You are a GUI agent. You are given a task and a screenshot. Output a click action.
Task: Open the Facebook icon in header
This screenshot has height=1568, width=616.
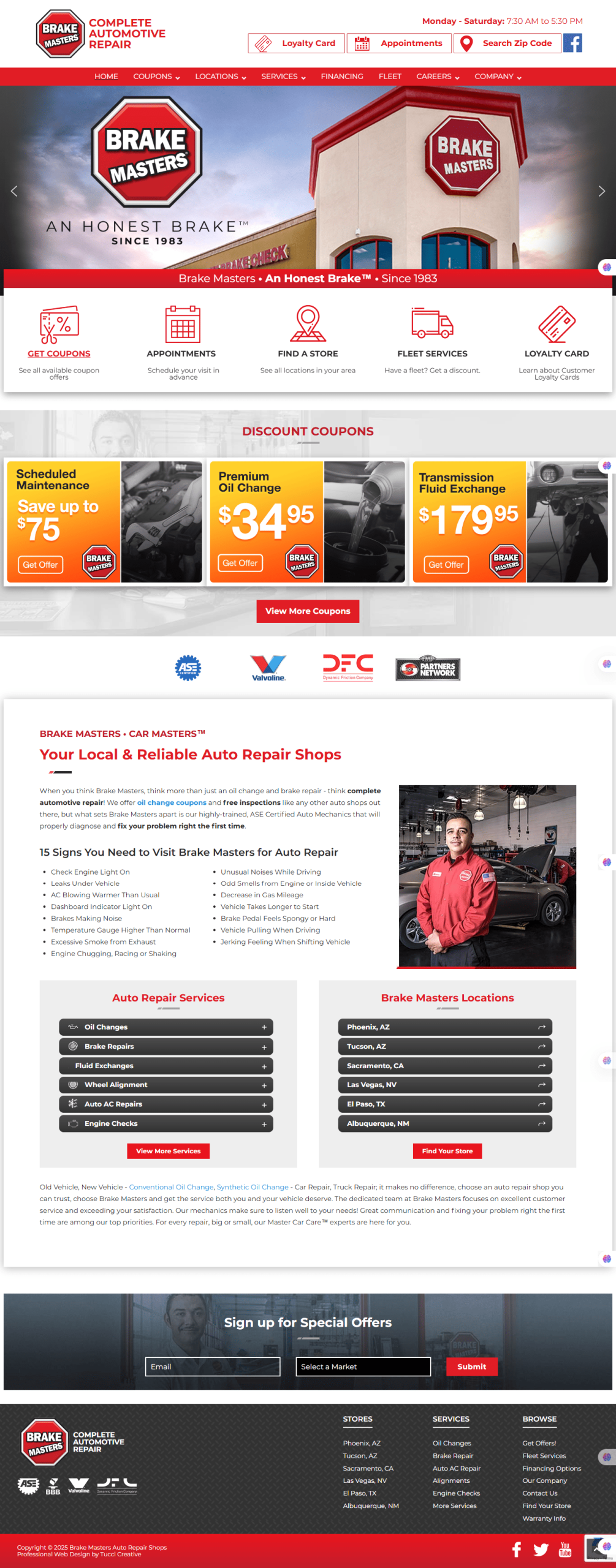(572, 43)
